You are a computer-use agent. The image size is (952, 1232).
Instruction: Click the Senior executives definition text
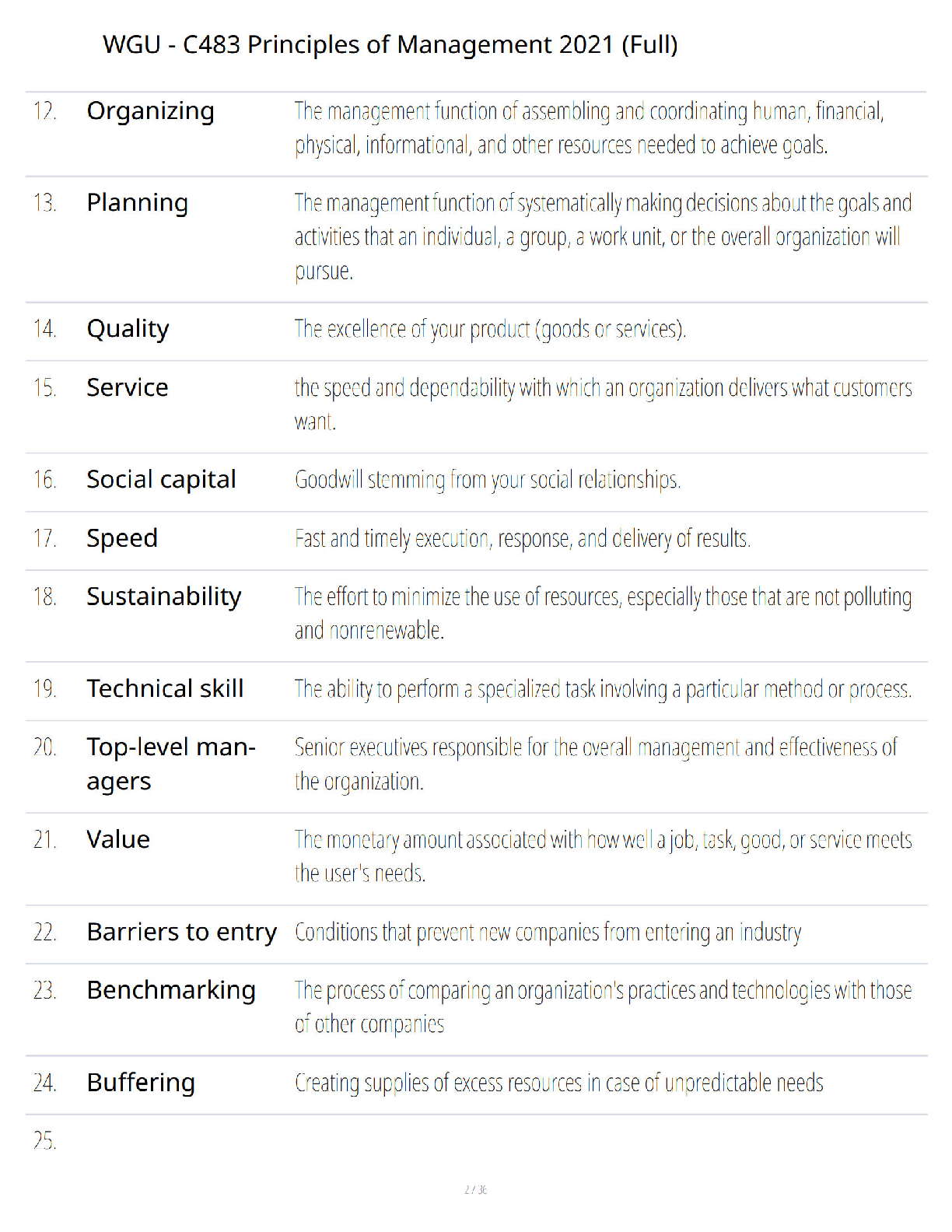[x=596, y=764]
